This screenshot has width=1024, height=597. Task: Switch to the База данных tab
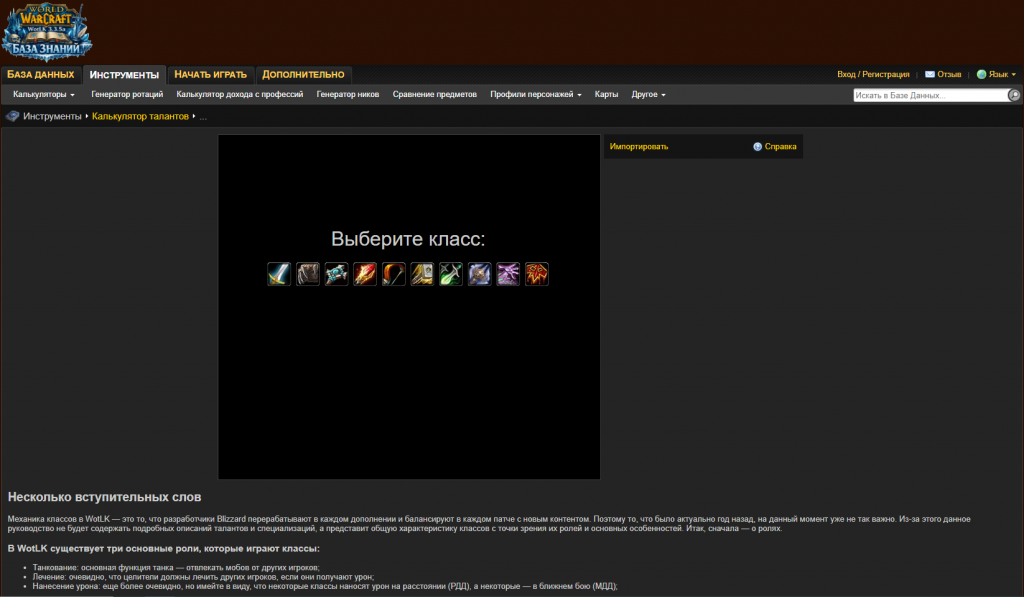click(x=41, y=75)
